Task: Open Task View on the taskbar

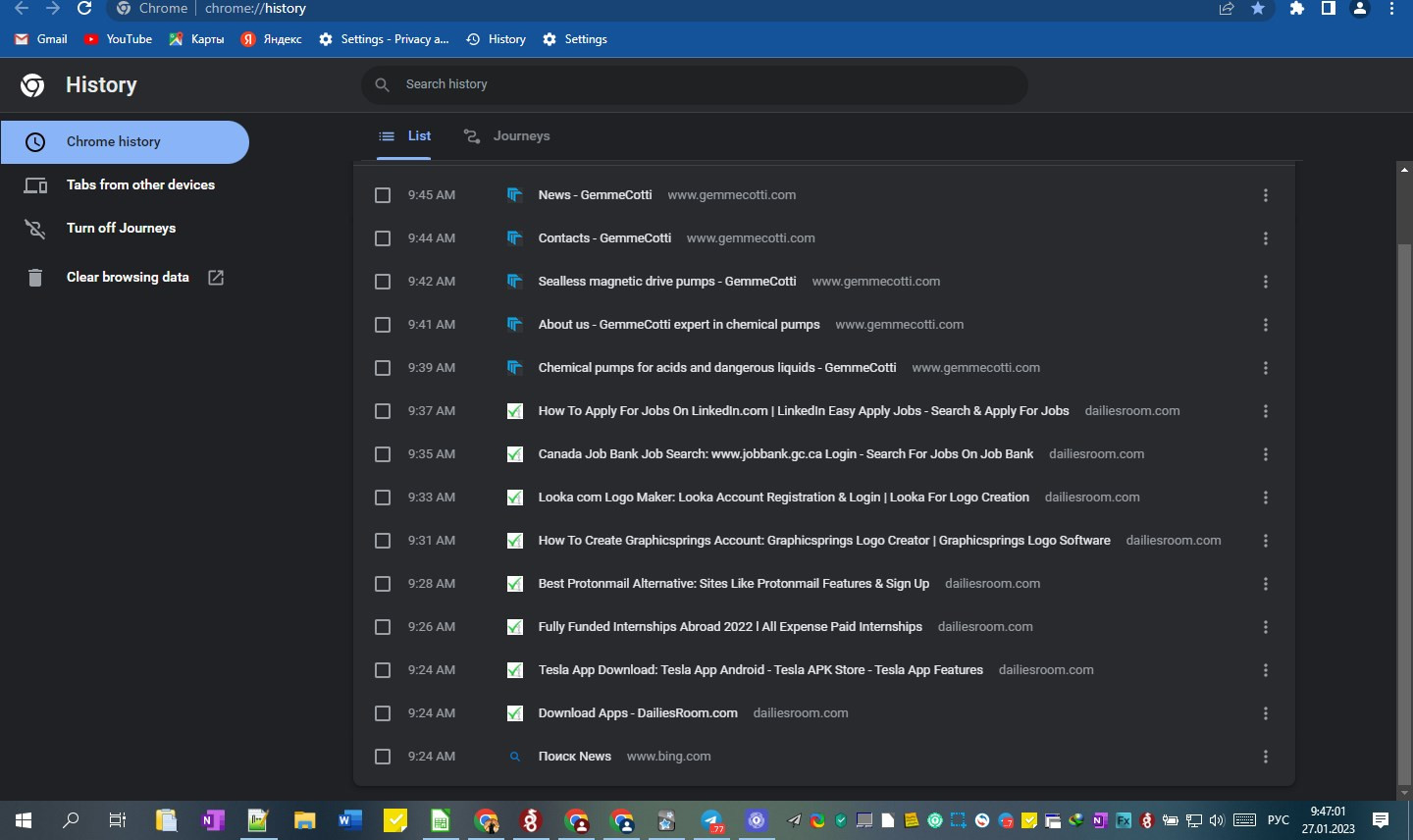Action: pyautogui.click(x=118, y=820)
